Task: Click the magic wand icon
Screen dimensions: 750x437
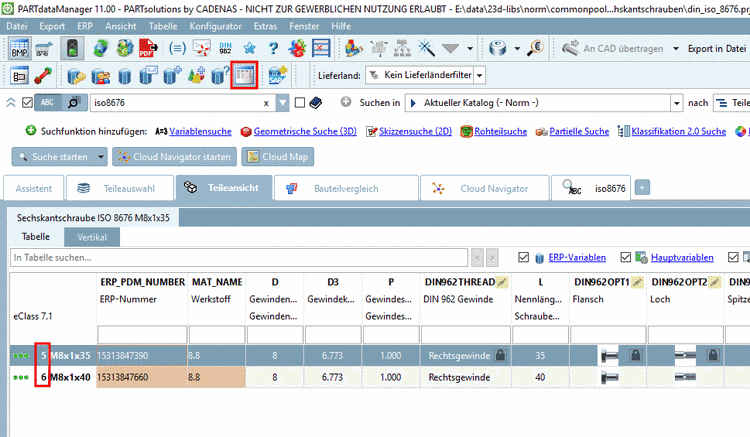Action: point(426,48)
